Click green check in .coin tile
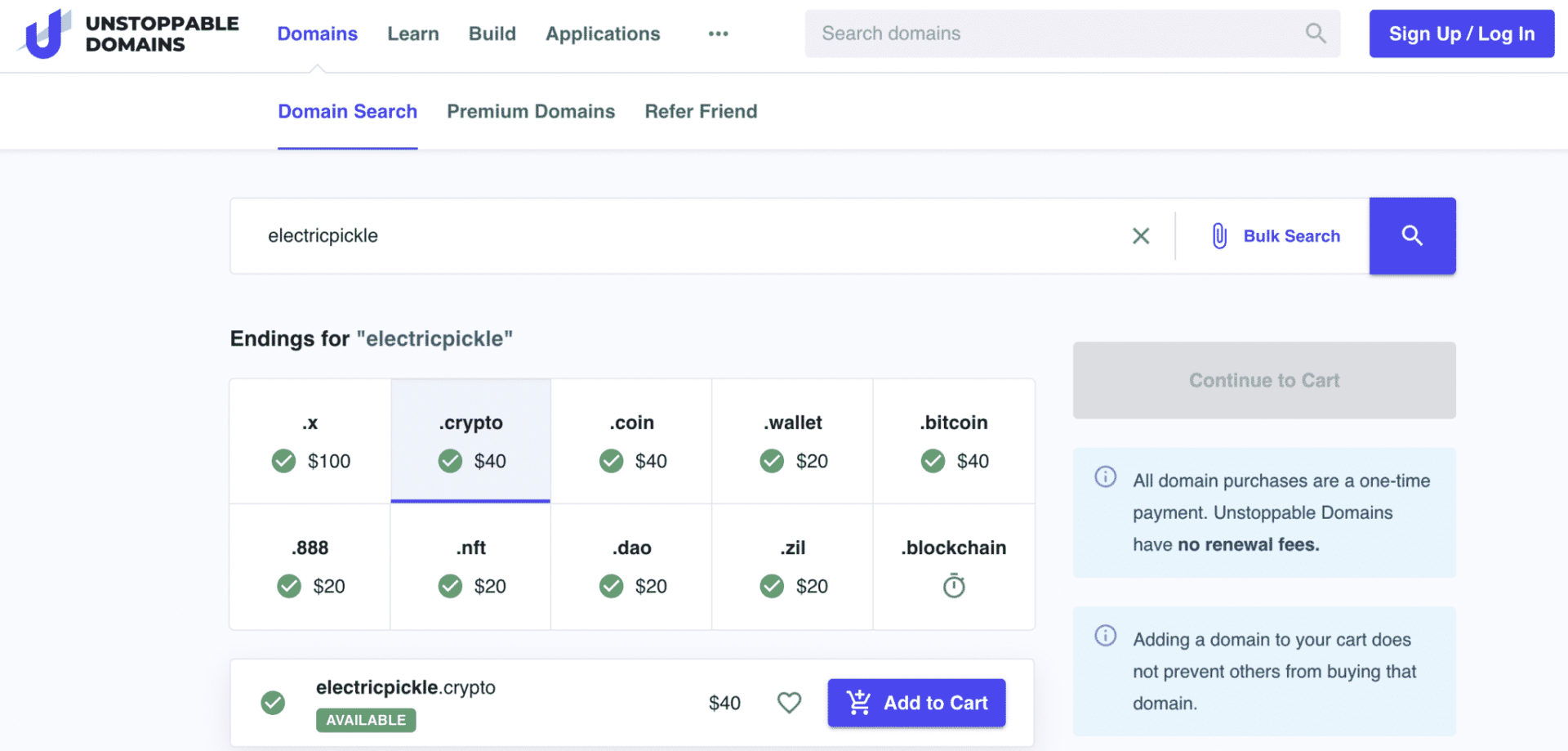Image resolution: width=1568 pixels, height=751 pixels. click(x=612, y=461)
